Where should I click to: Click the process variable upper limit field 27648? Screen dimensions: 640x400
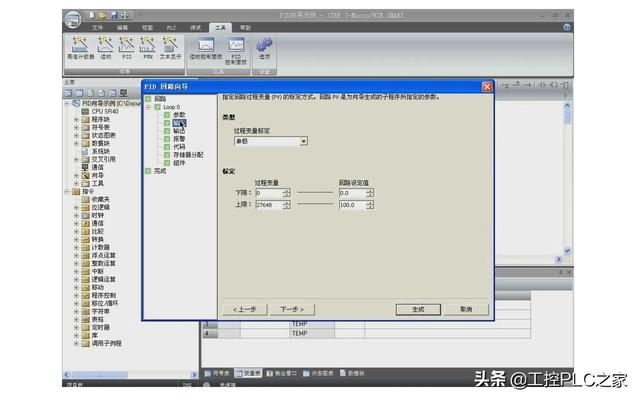coord(269,204)
